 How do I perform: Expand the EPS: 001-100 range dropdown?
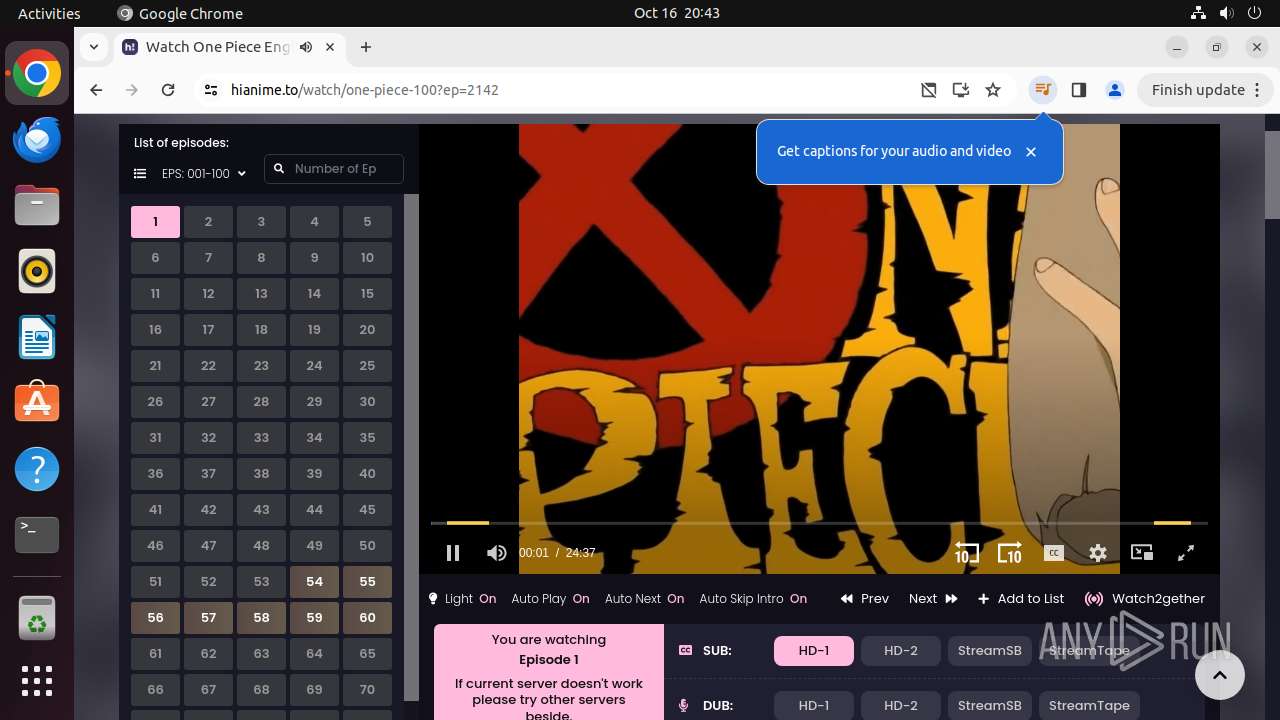(204, 174)
